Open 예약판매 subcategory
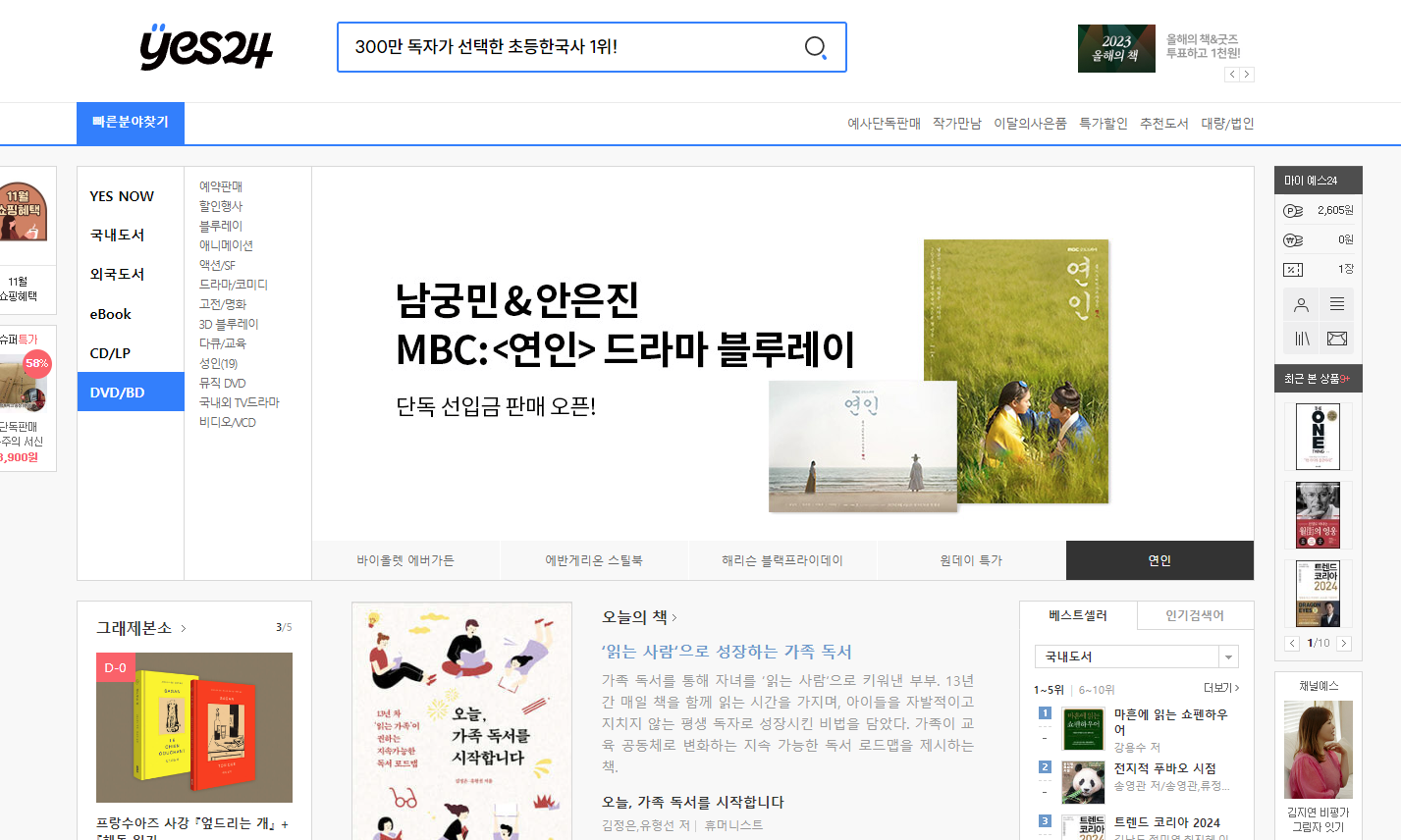The image size is (1401, 840). point(221,186)
